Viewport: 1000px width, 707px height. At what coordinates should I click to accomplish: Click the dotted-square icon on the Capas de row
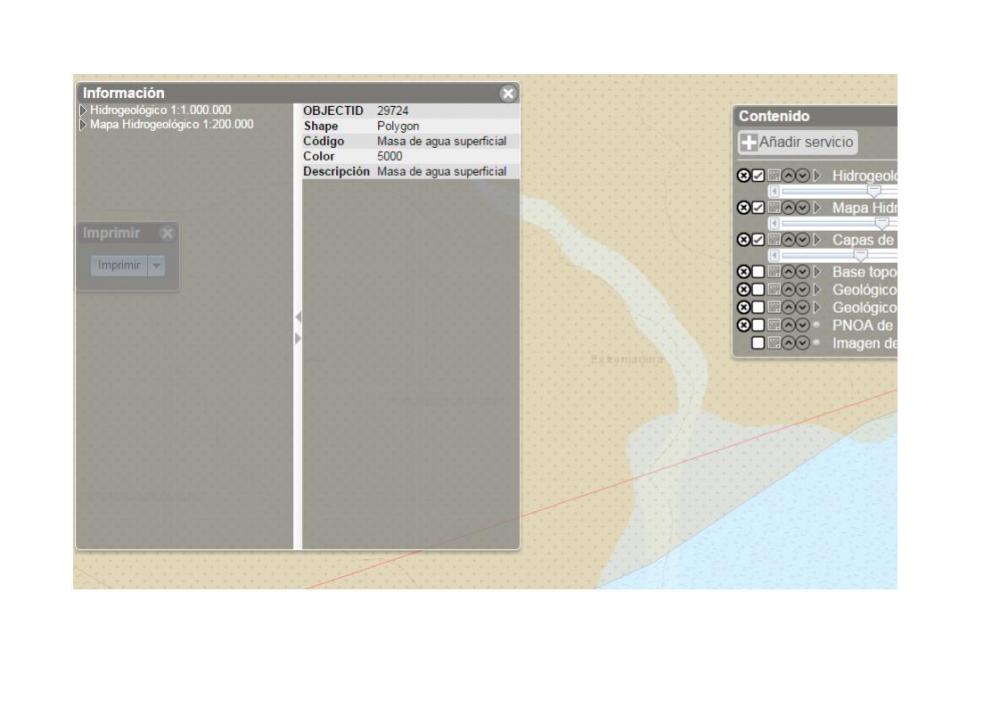774,240
